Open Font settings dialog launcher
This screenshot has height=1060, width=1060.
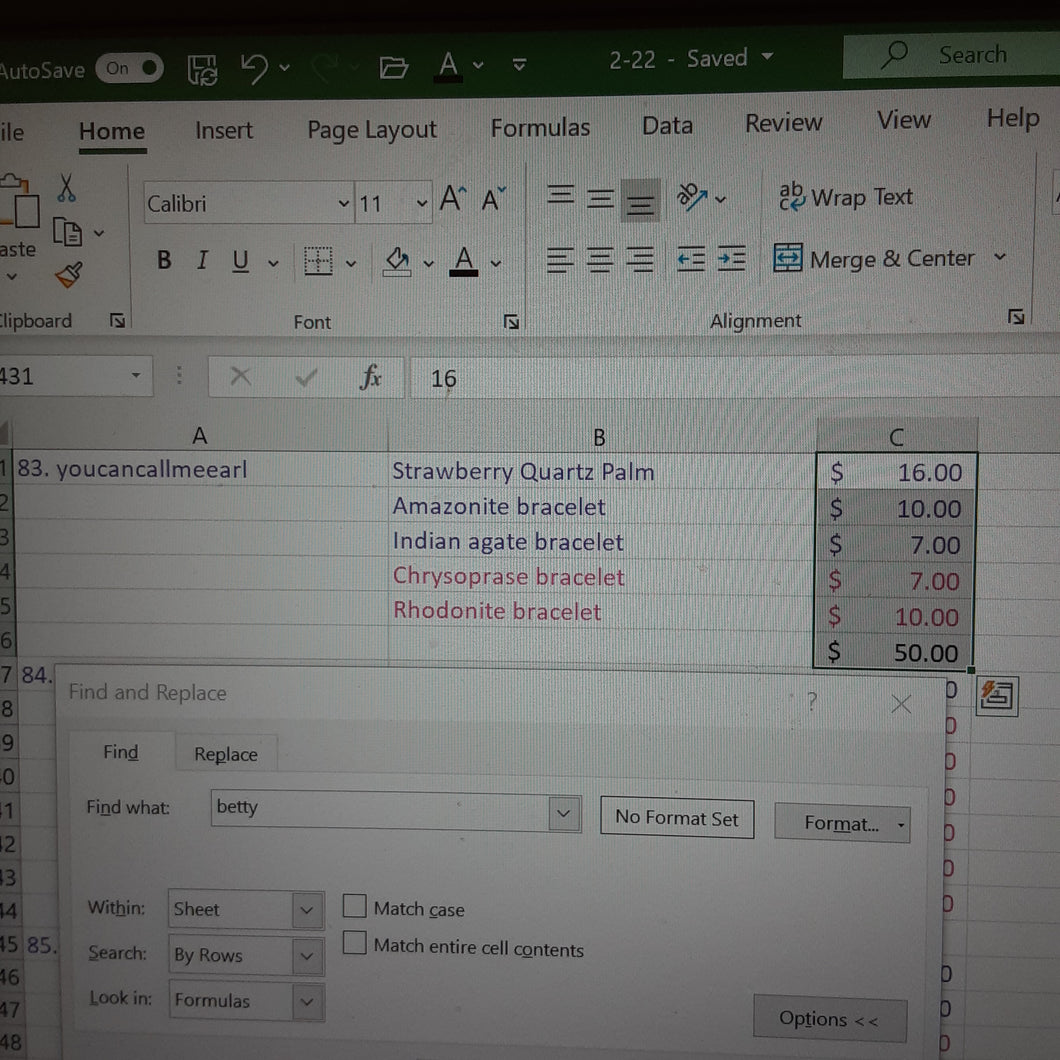[511, 322]
